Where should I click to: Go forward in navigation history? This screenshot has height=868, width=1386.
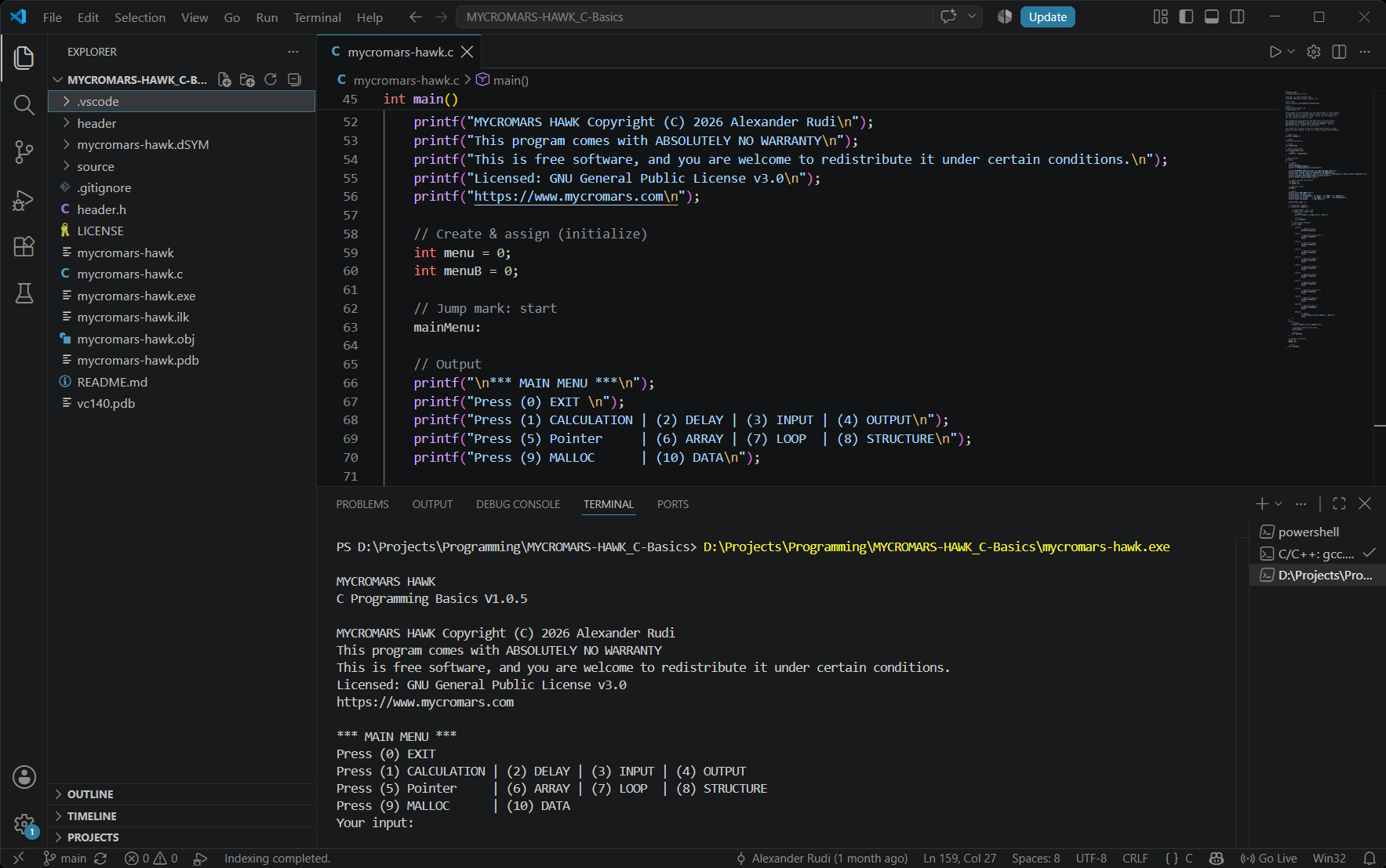click(x=442, y=17)
